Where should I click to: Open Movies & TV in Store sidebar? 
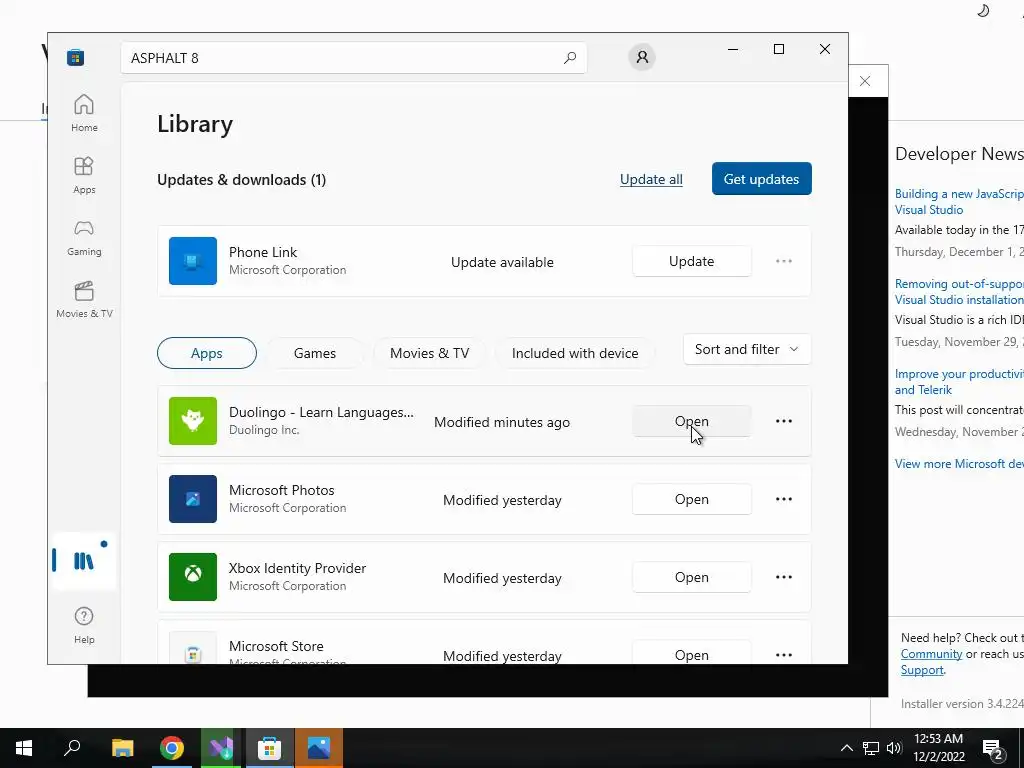click(84, 299)
